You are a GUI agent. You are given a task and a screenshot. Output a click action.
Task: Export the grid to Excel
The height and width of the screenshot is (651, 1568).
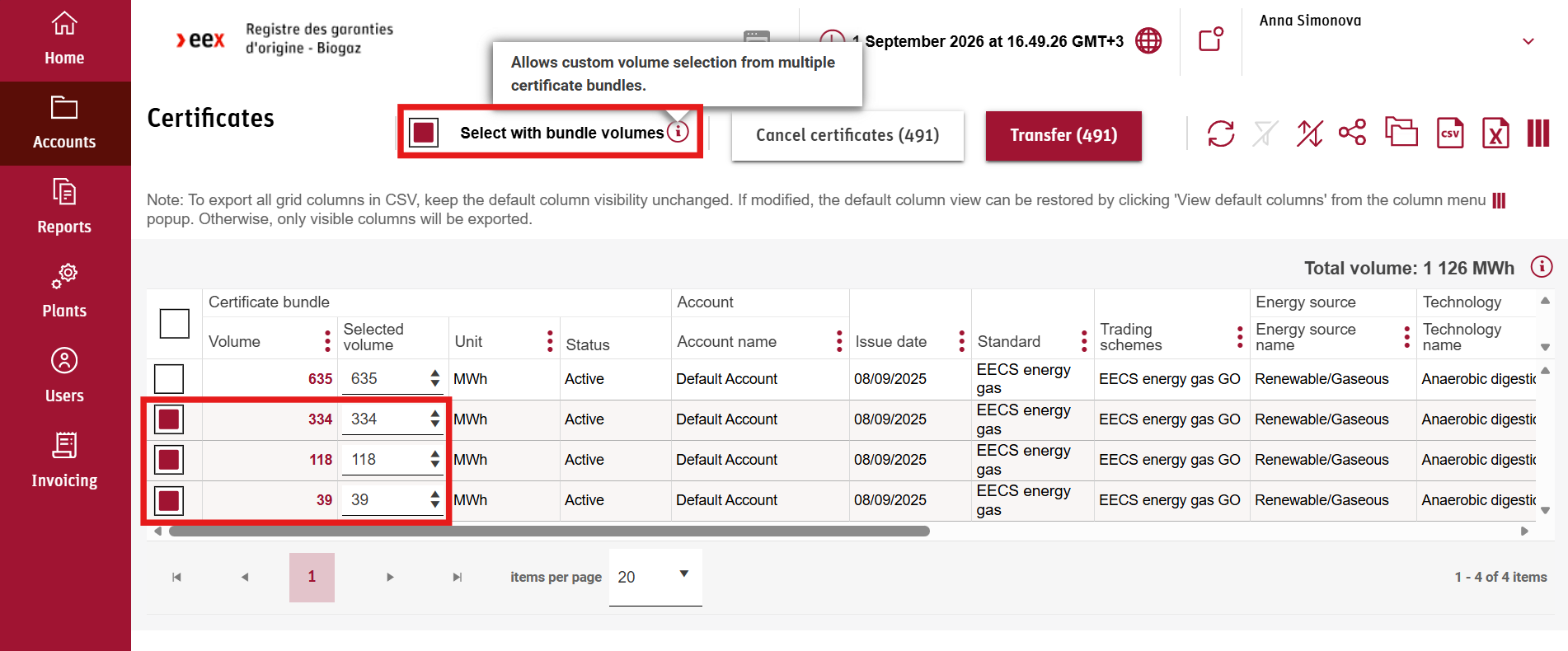pyautogui.click(x=1495, y=133)
